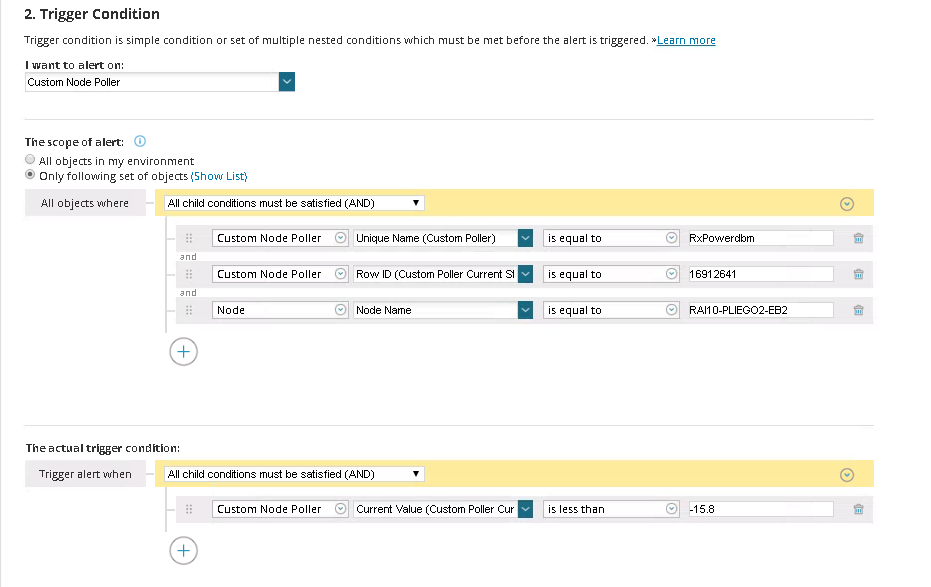Open the Learn more link
Image resolution: width=931 pixels, height=587 pixels.
[x=686, y=40]
